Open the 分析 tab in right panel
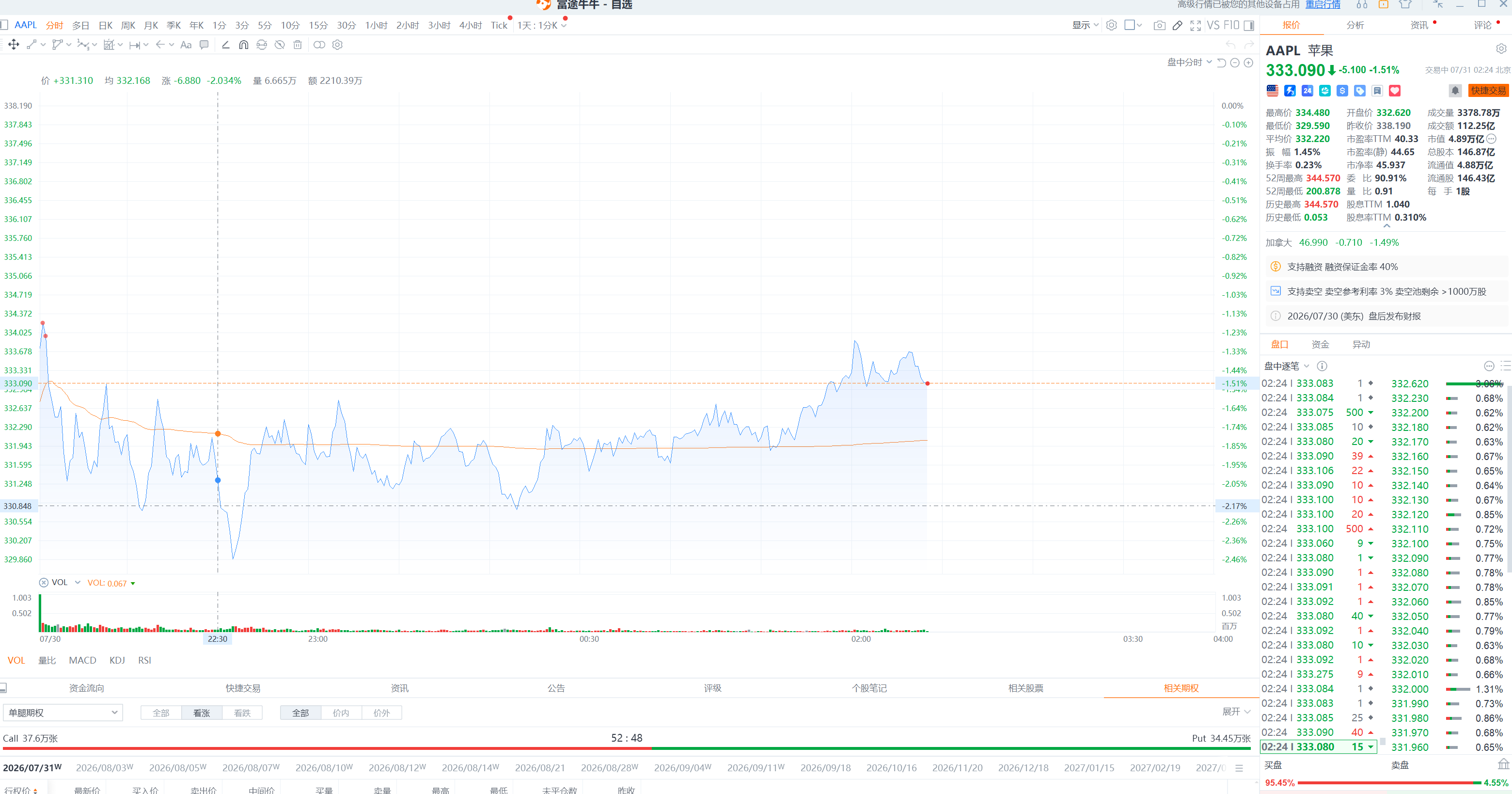The width and height of the screenshot is (1512, 794). click(x=1355, y=25)
